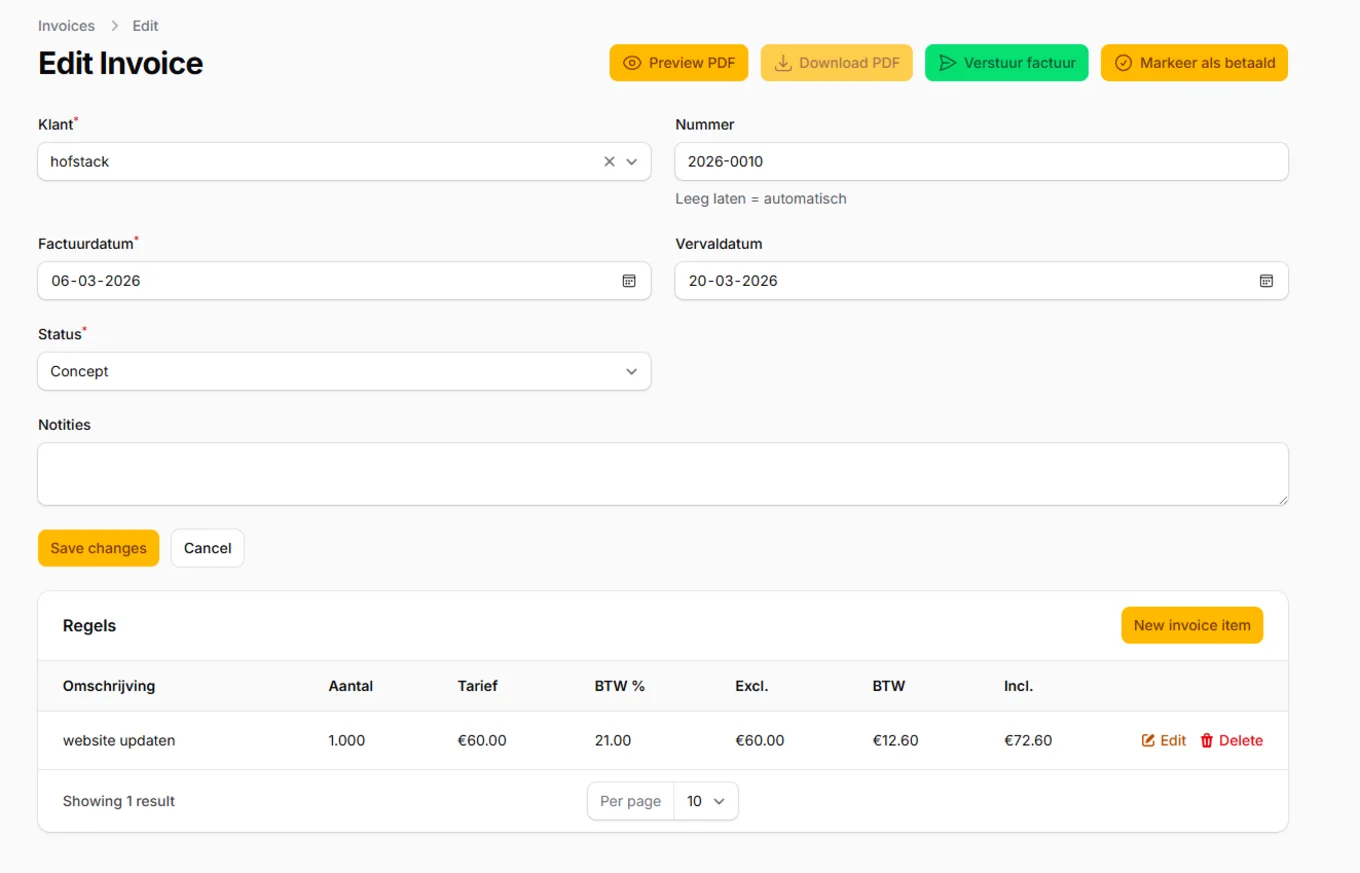
Task: Open the calendar picker for Factuurdatum
Action: 629,281
